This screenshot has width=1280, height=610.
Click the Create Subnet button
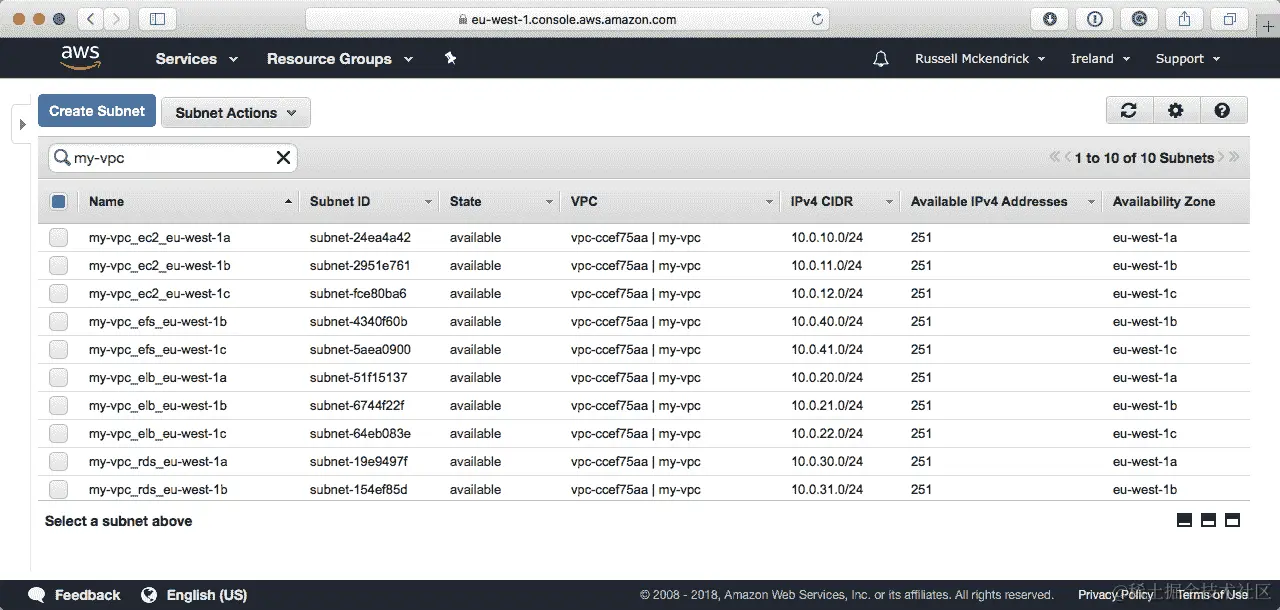[97, 111]
